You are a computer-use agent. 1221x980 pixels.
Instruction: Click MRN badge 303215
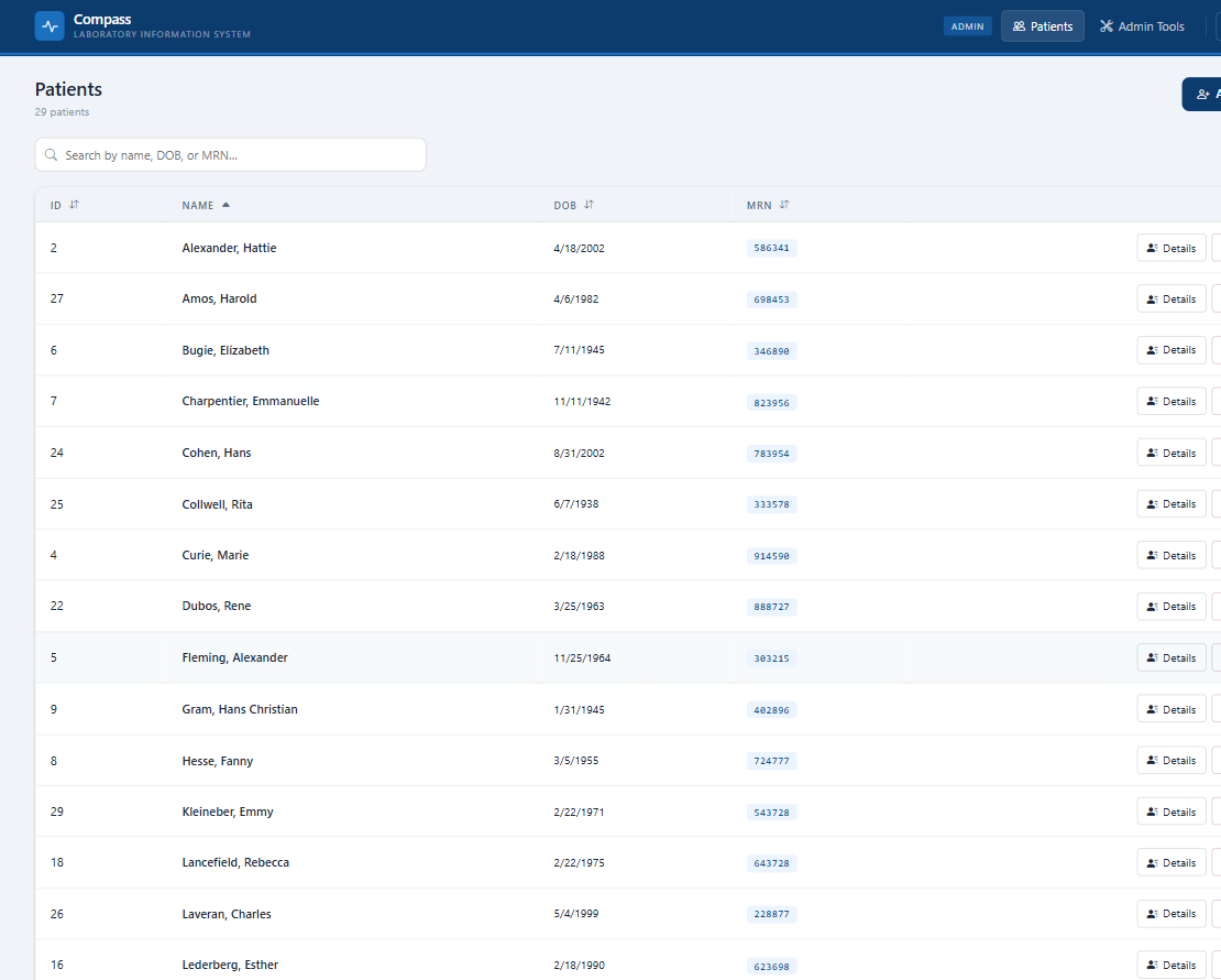pos(772,658)
